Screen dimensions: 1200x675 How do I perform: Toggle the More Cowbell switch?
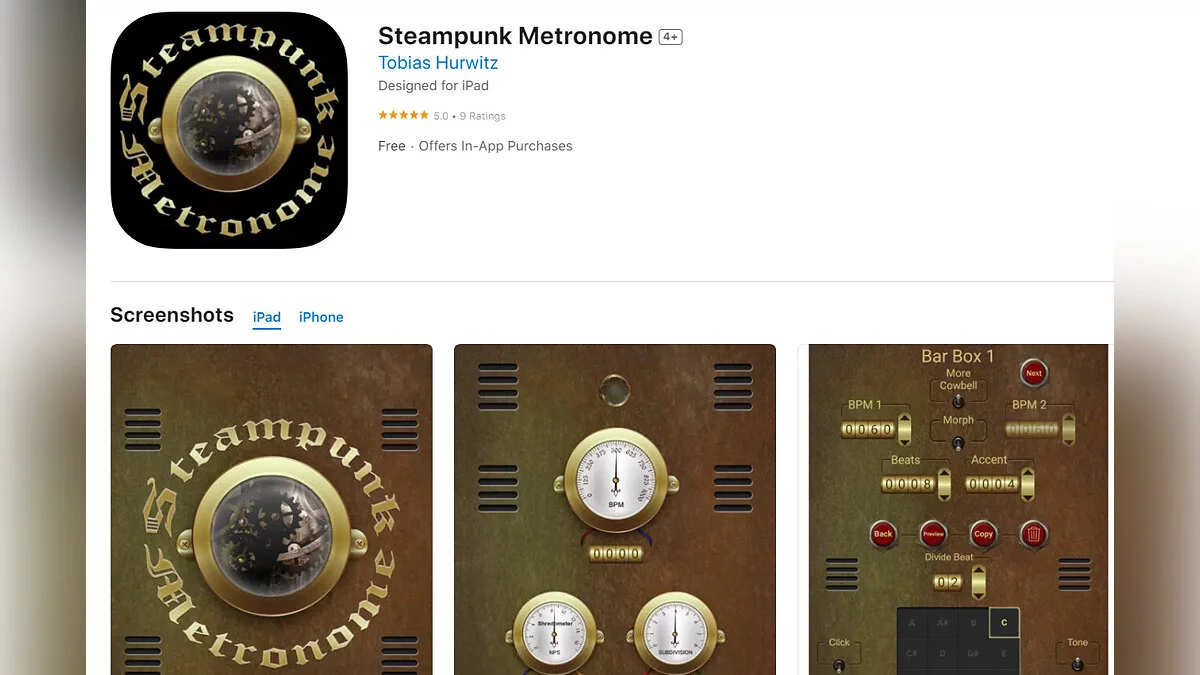[958, 402]
